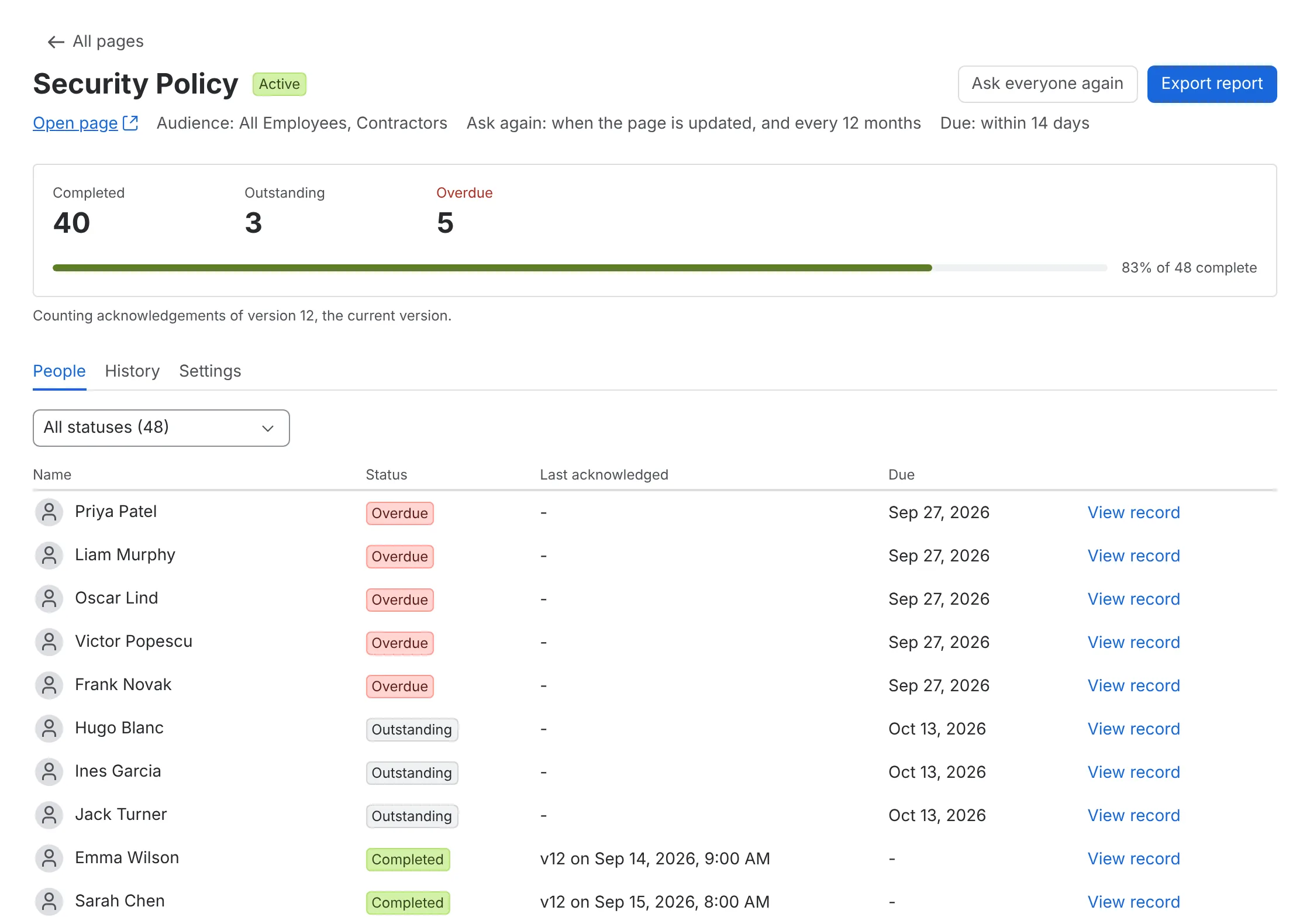1310x924 pixels.
Task: View record for Victor Popescu
Action: click(1133, 642)
